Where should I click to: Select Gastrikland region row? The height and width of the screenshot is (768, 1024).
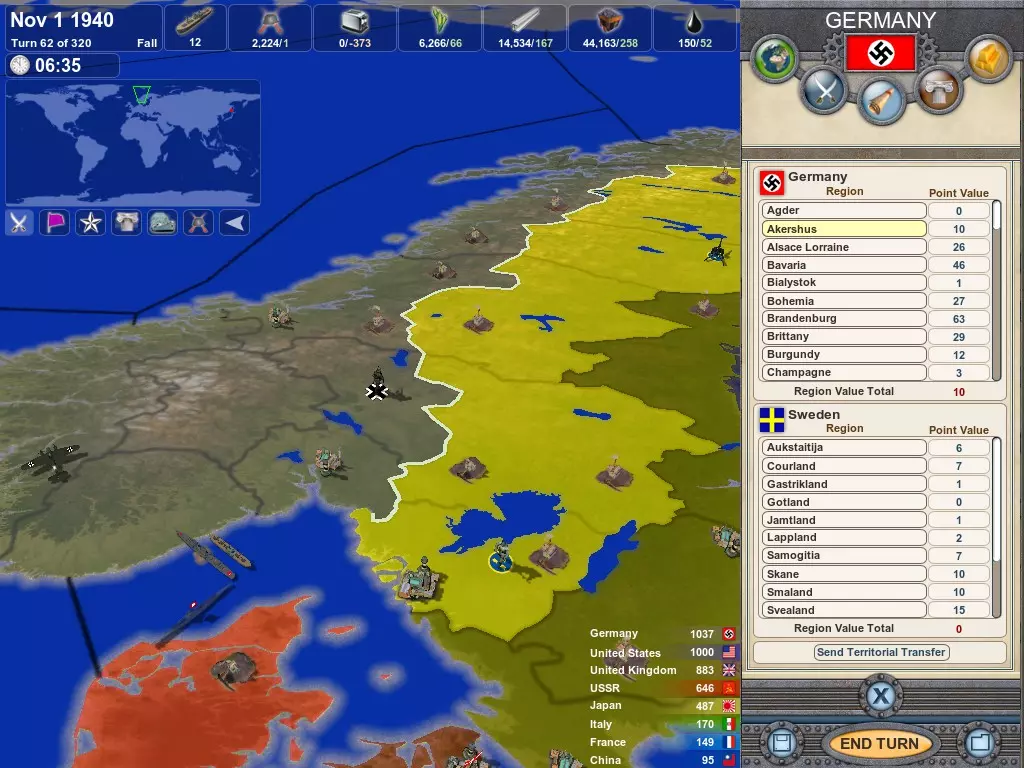[843, 484]
